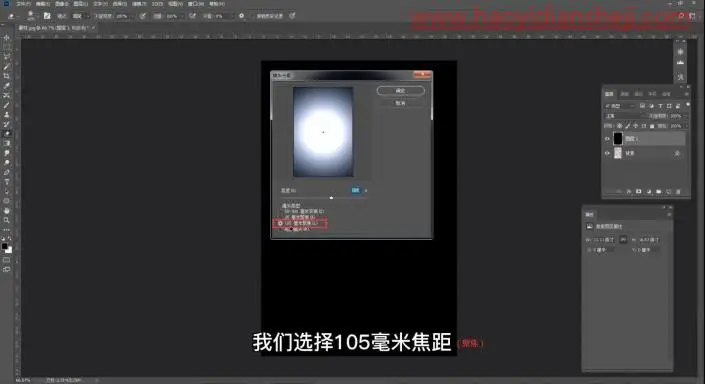This screenshot has width=705, height=384.
Task: Click the brightness value field in dialog
Action: point(356,191)
